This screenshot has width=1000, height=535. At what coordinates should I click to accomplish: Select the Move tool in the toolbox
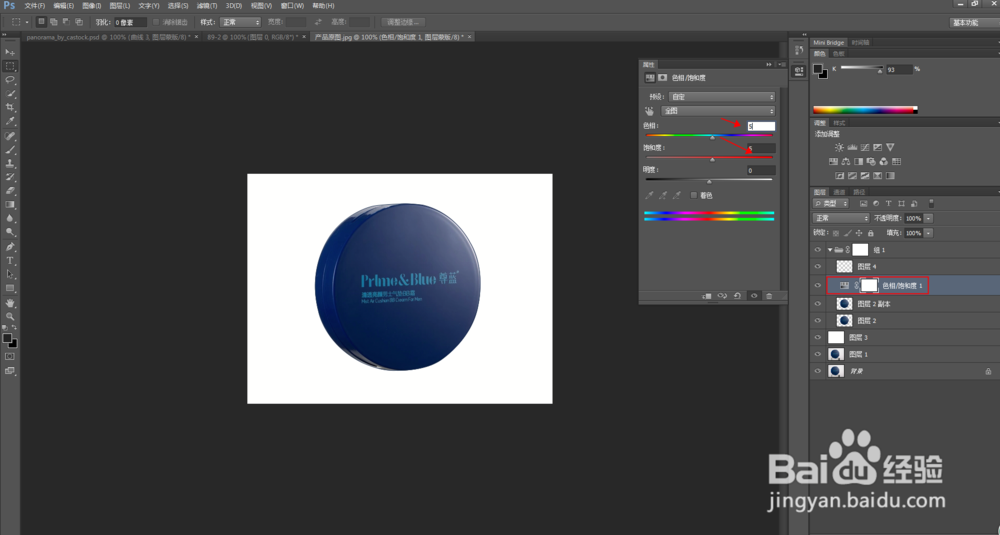pos(10,52)
